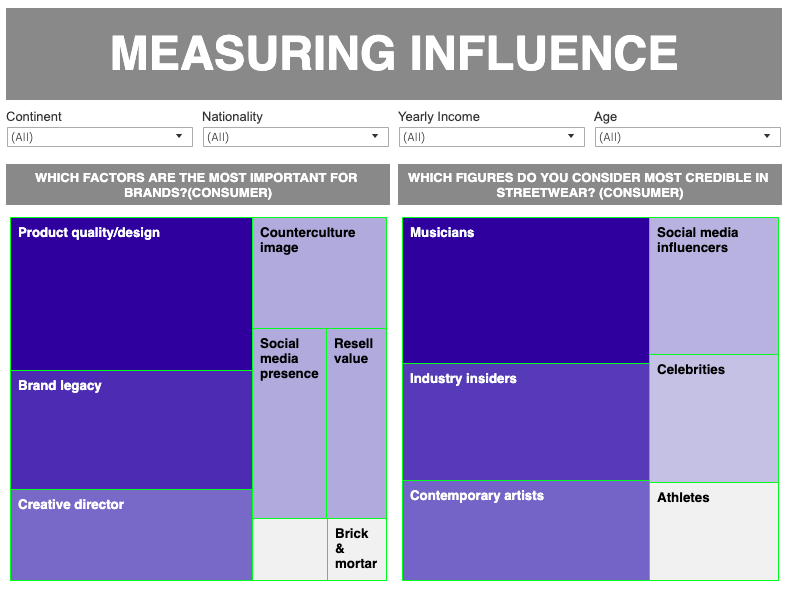Screen dimensions: 789x590
Task: Click the Resell value tile
Action: click(356, 424)
